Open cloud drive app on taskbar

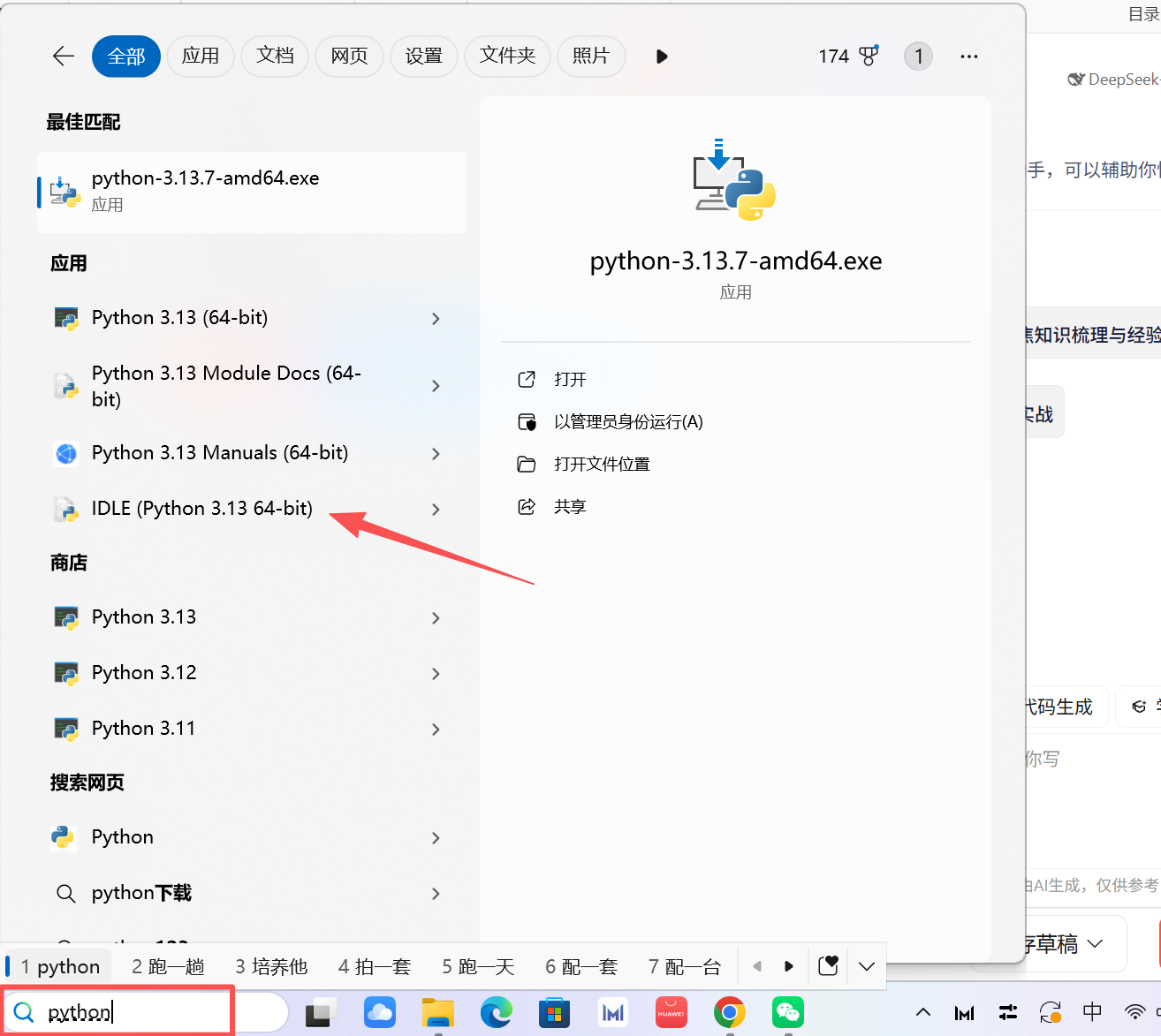(379, 1013)
